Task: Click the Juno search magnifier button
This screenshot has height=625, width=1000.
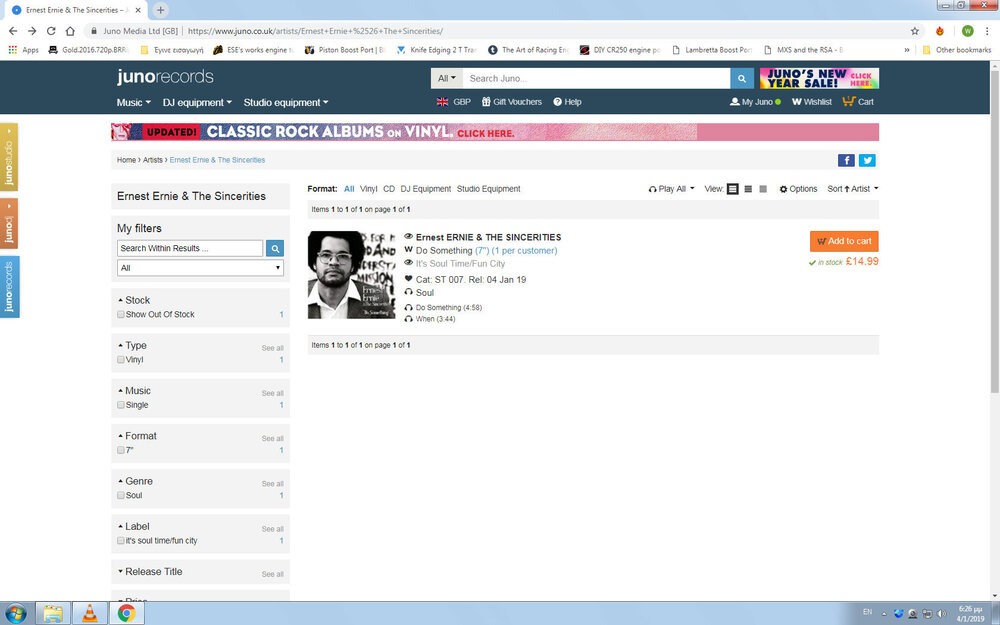Action: click(741, 78)
